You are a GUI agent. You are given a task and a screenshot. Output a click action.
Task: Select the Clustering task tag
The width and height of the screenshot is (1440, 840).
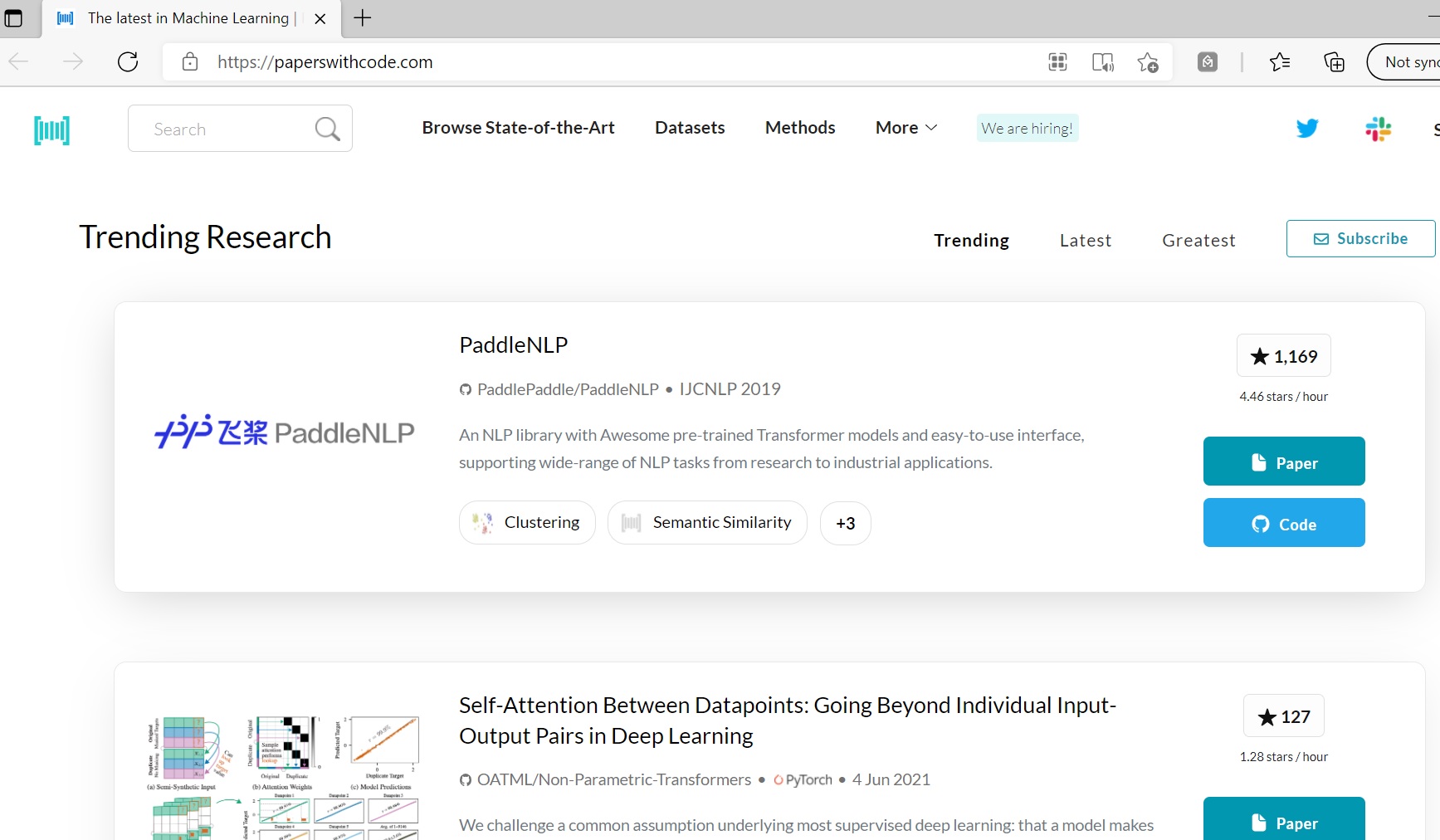[x=527, y=523]
